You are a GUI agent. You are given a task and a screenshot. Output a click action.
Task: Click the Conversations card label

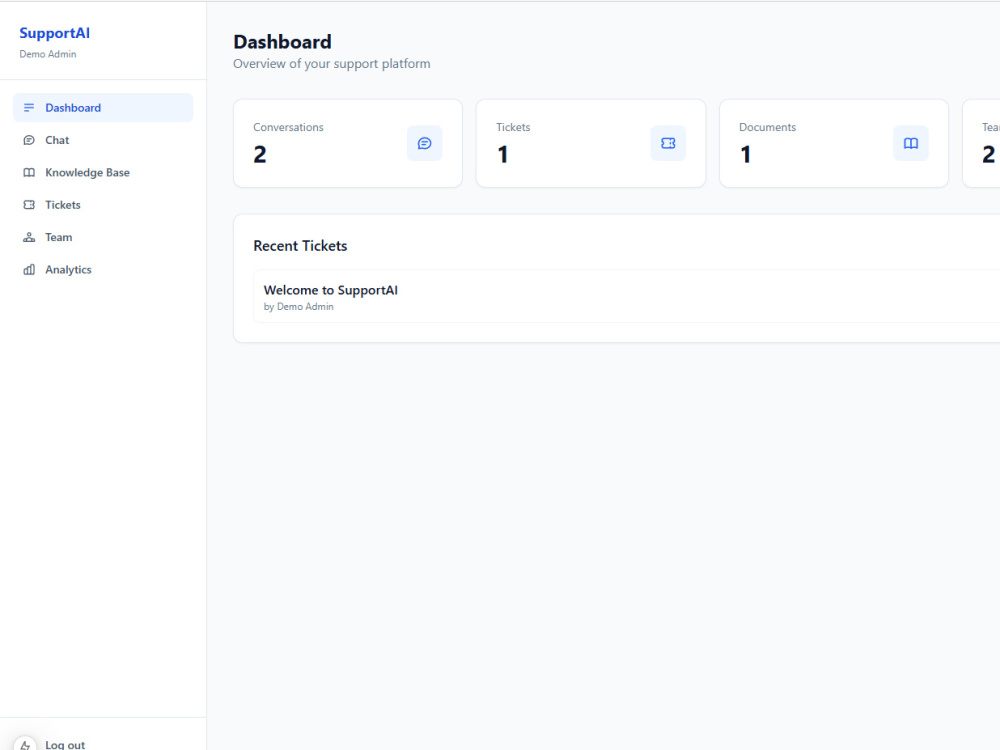tap(288, 127)
